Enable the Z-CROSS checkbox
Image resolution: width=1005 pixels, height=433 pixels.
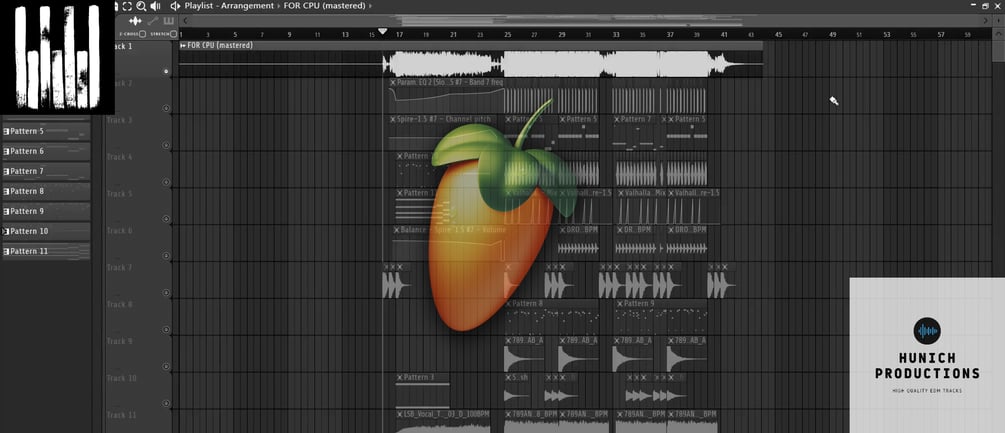click(142, 34)
